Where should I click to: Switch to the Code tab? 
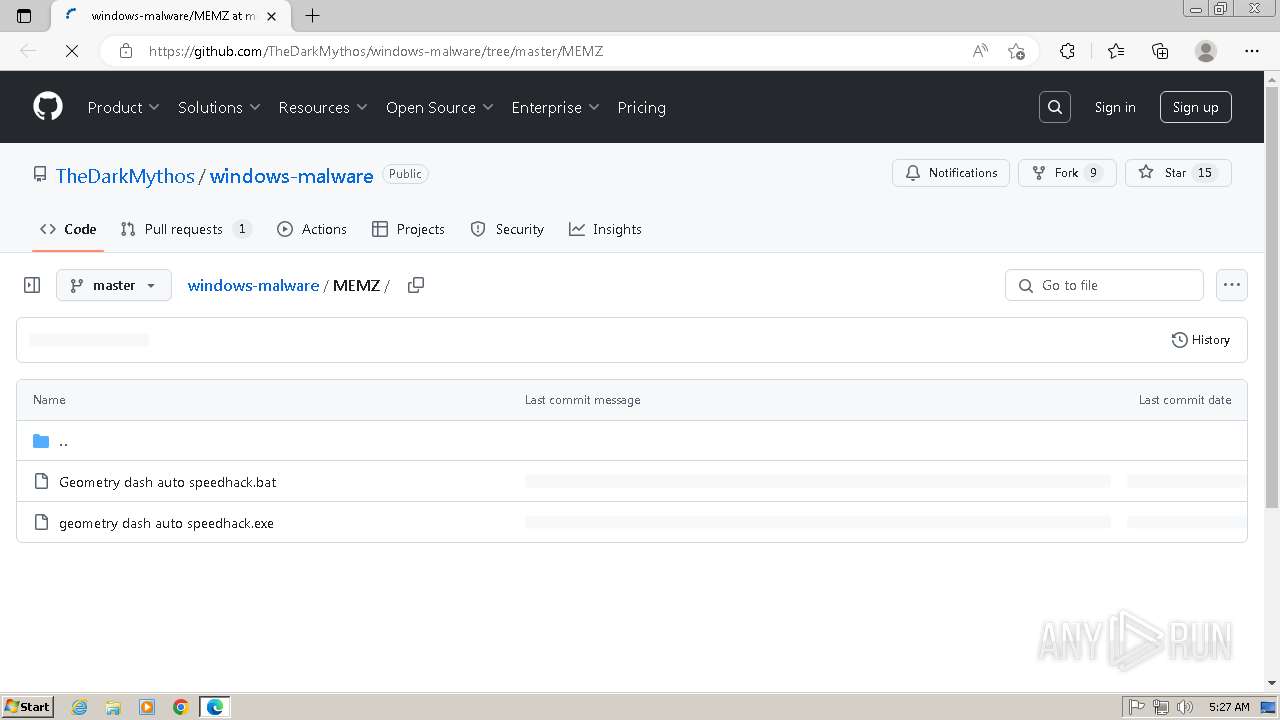pyautogui.click(x=68, y=229)
